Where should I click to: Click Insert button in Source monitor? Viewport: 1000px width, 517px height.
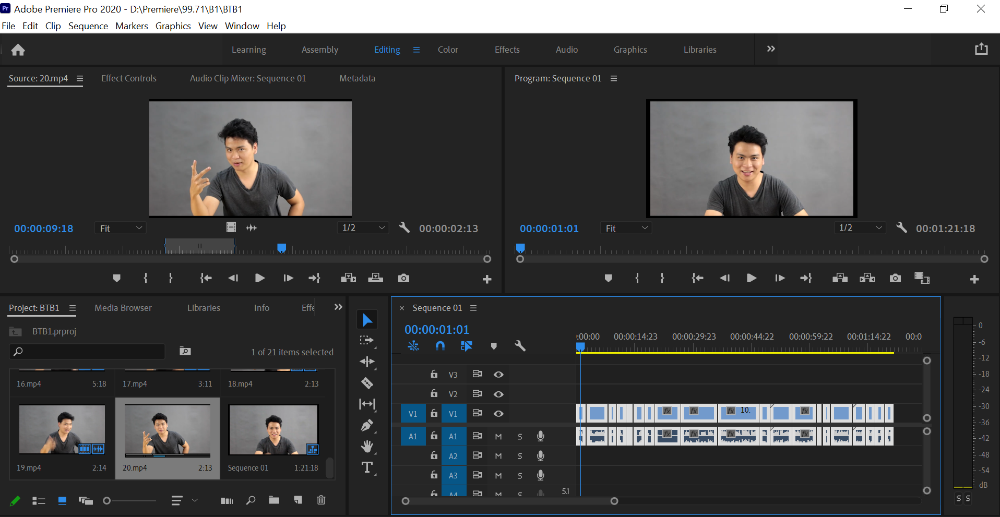click(348, 278)
